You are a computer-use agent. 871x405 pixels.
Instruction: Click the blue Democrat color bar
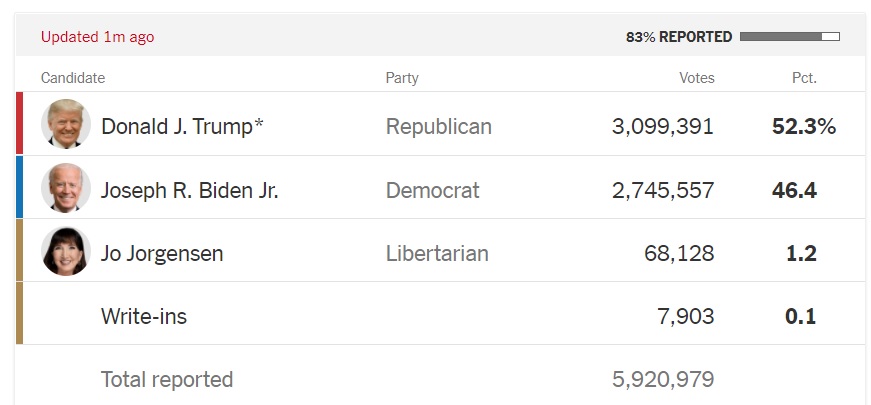coord(19,188)
